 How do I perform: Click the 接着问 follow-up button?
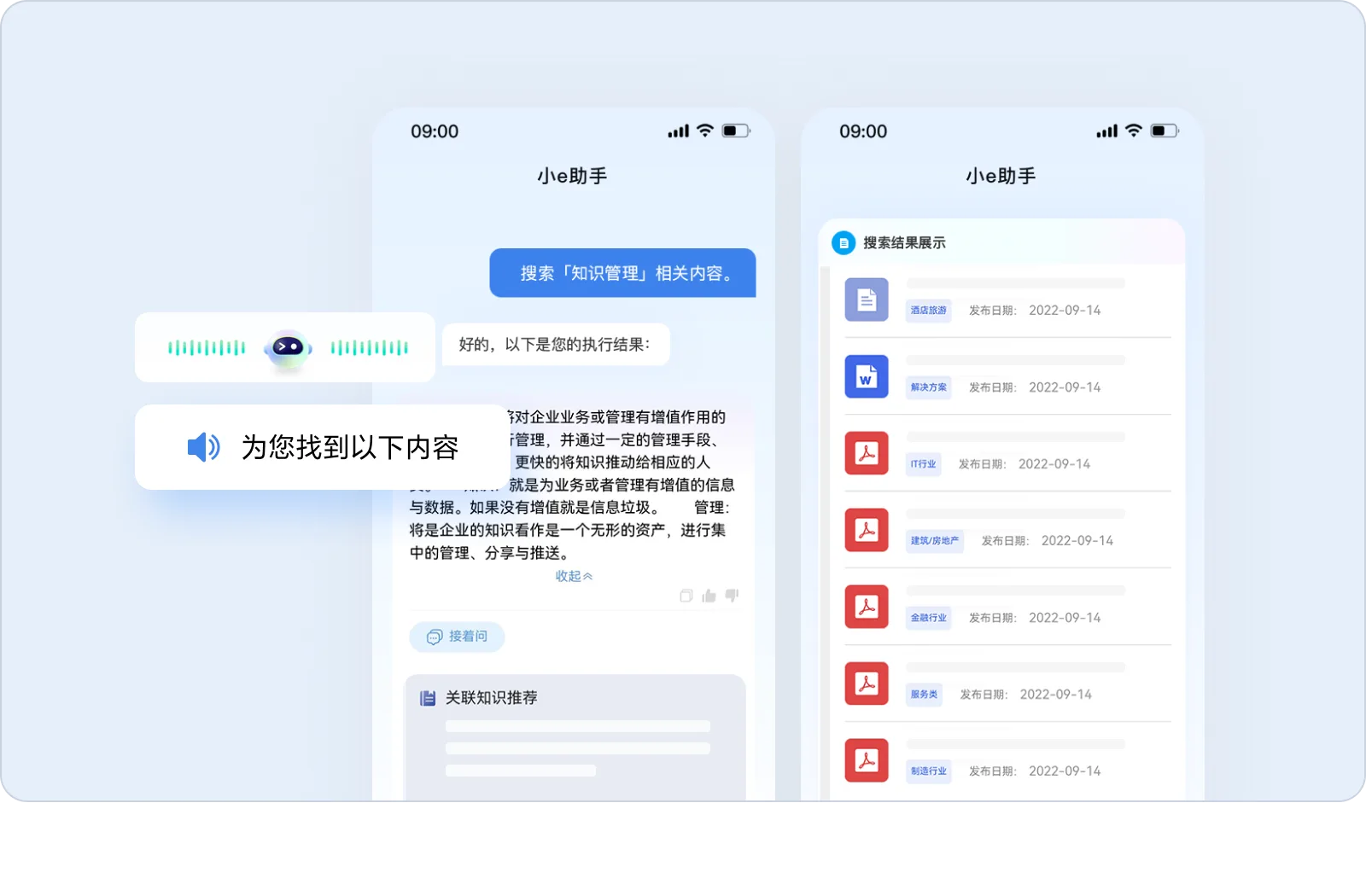coord(457,637)
